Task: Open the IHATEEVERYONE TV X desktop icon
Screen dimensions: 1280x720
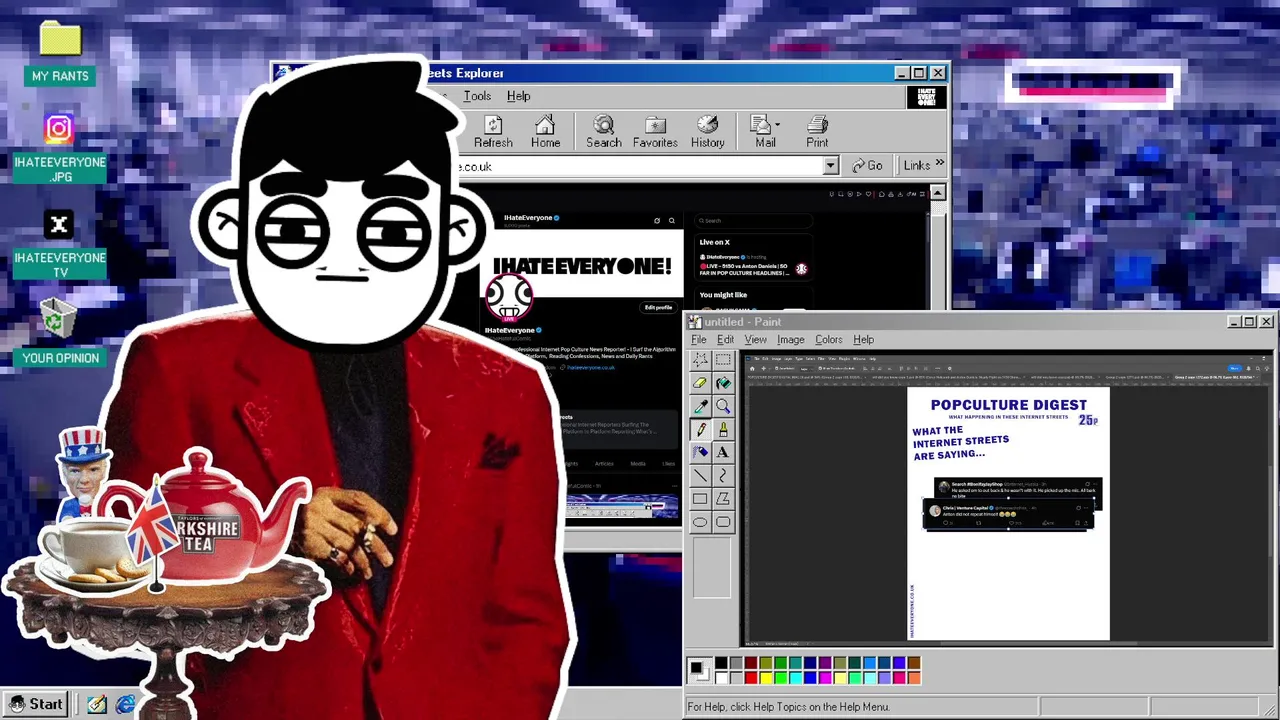Action: tap(60, 245)
